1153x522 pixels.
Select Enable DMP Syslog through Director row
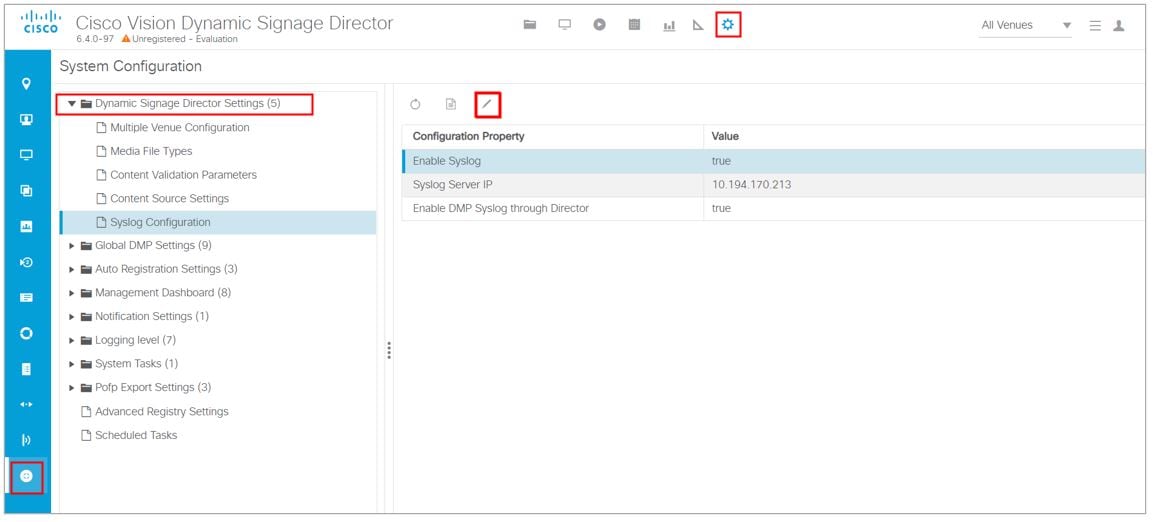[x=774, y=208]
